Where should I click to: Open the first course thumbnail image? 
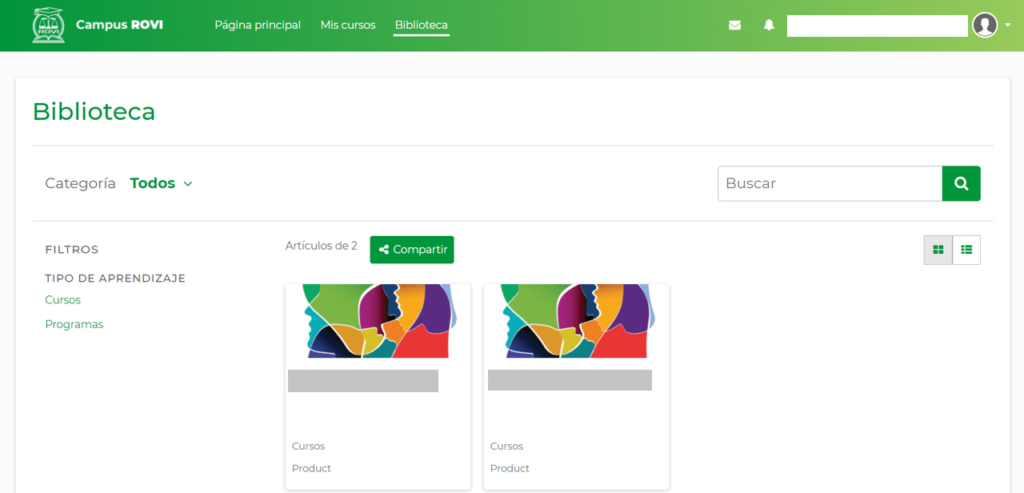(378, 321)
